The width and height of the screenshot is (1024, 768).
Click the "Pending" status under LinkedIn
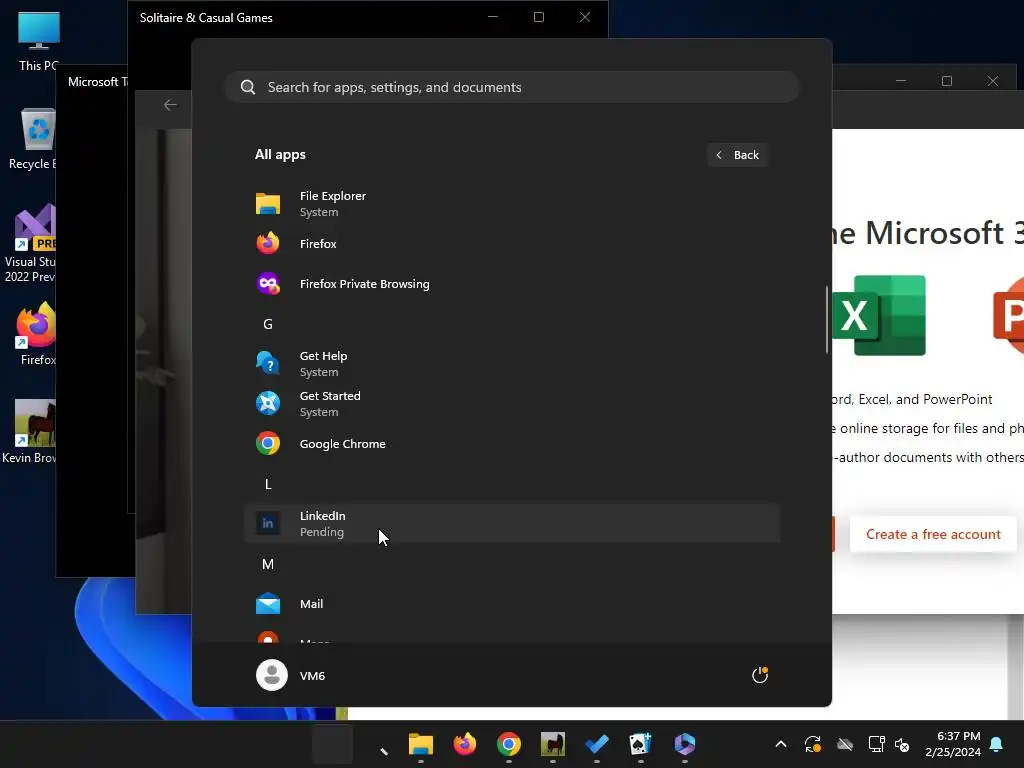coord(321,532)
